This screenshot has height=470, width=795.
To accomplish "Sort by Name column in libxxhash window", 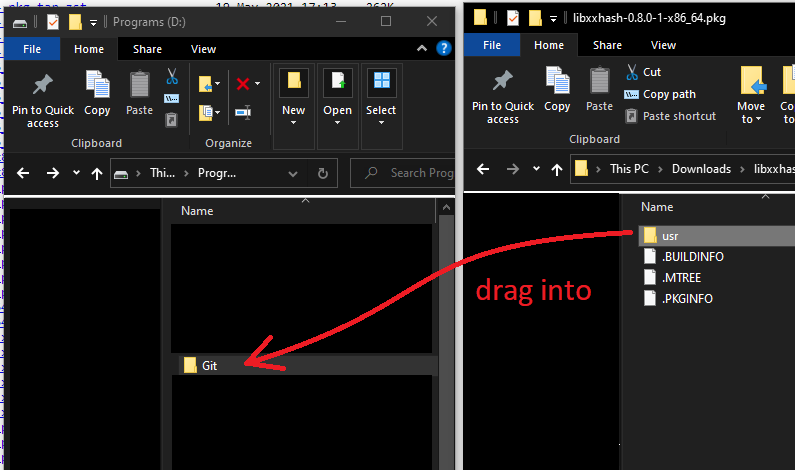I will pos(657,207).
